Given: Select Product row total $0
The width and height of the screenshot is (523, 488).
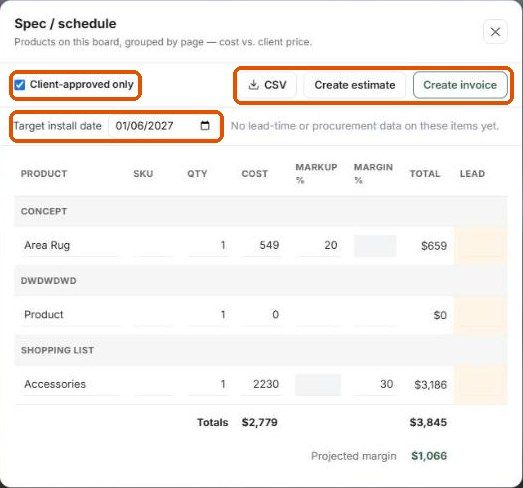Looking at the screenshot, I should (x=440, y=315).
